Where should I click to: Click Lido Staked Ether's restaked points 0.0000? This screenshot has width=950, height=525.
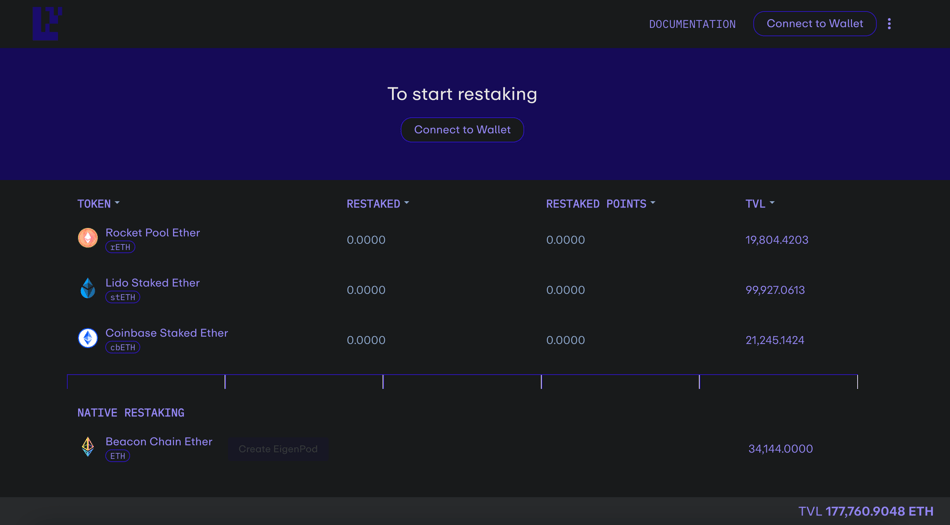point(565,290)
